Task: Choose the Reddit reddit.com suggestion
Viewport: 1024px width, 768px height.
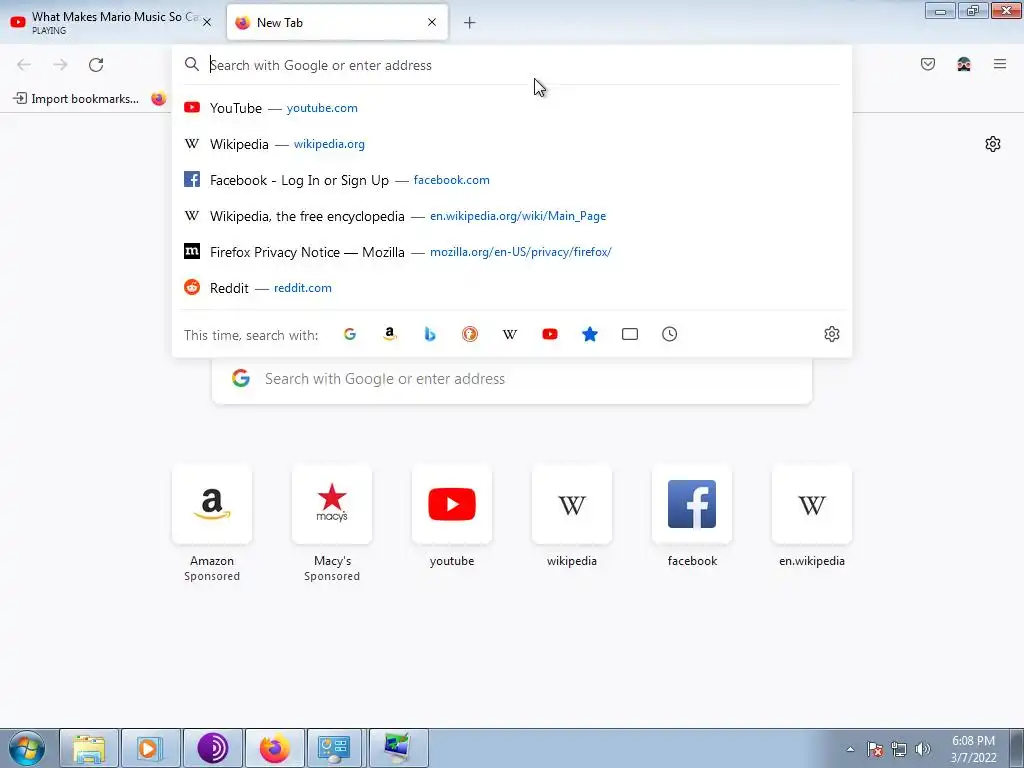Action: coord(512,287)
